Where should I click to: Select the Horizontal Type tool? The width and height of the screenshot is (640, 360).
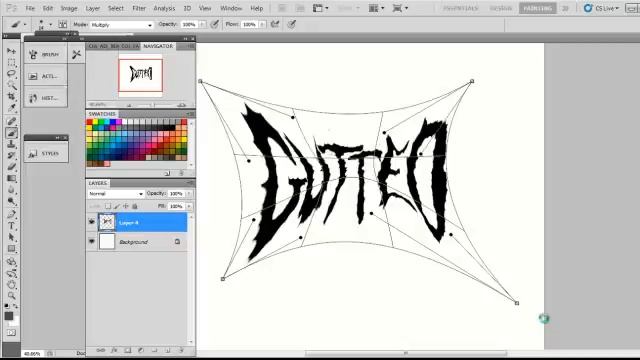pos(11,226)
